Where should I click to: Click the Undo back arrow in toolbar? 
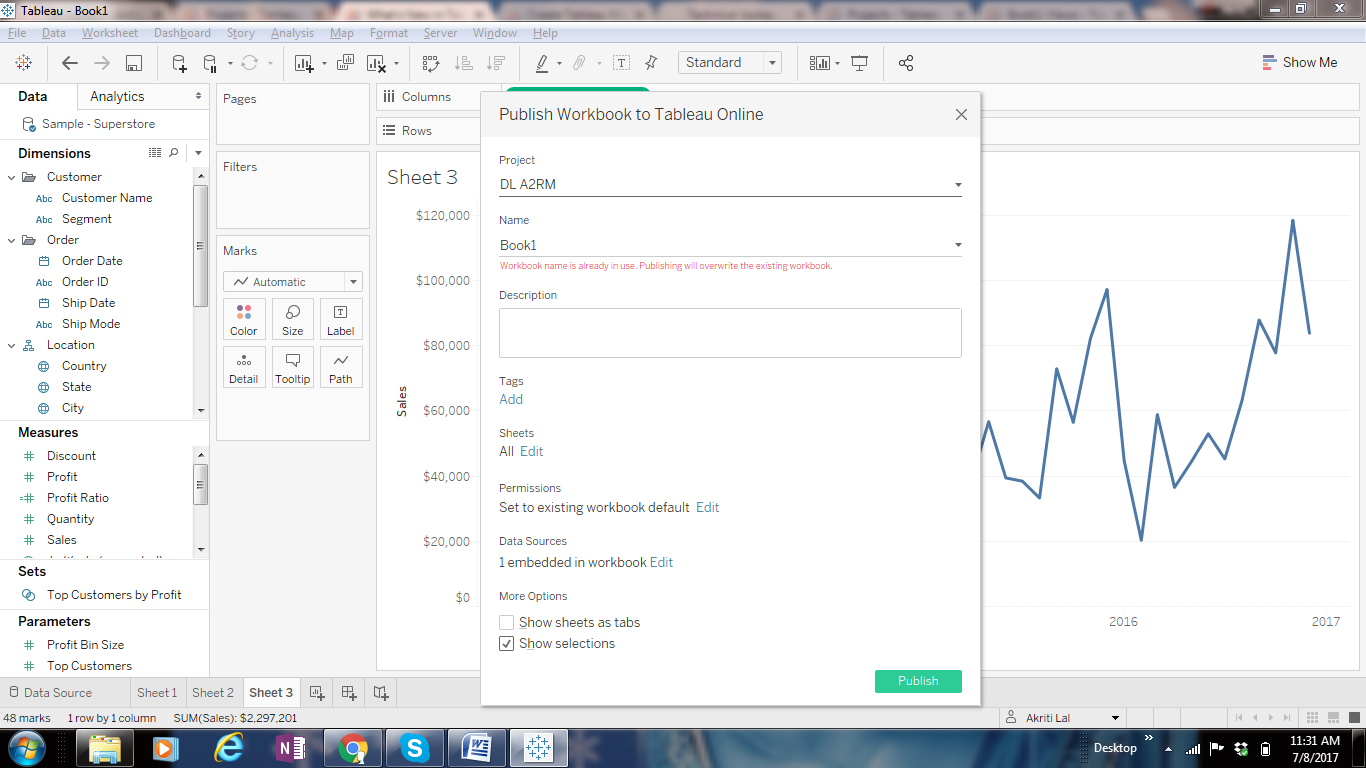[x=69, y=63]
